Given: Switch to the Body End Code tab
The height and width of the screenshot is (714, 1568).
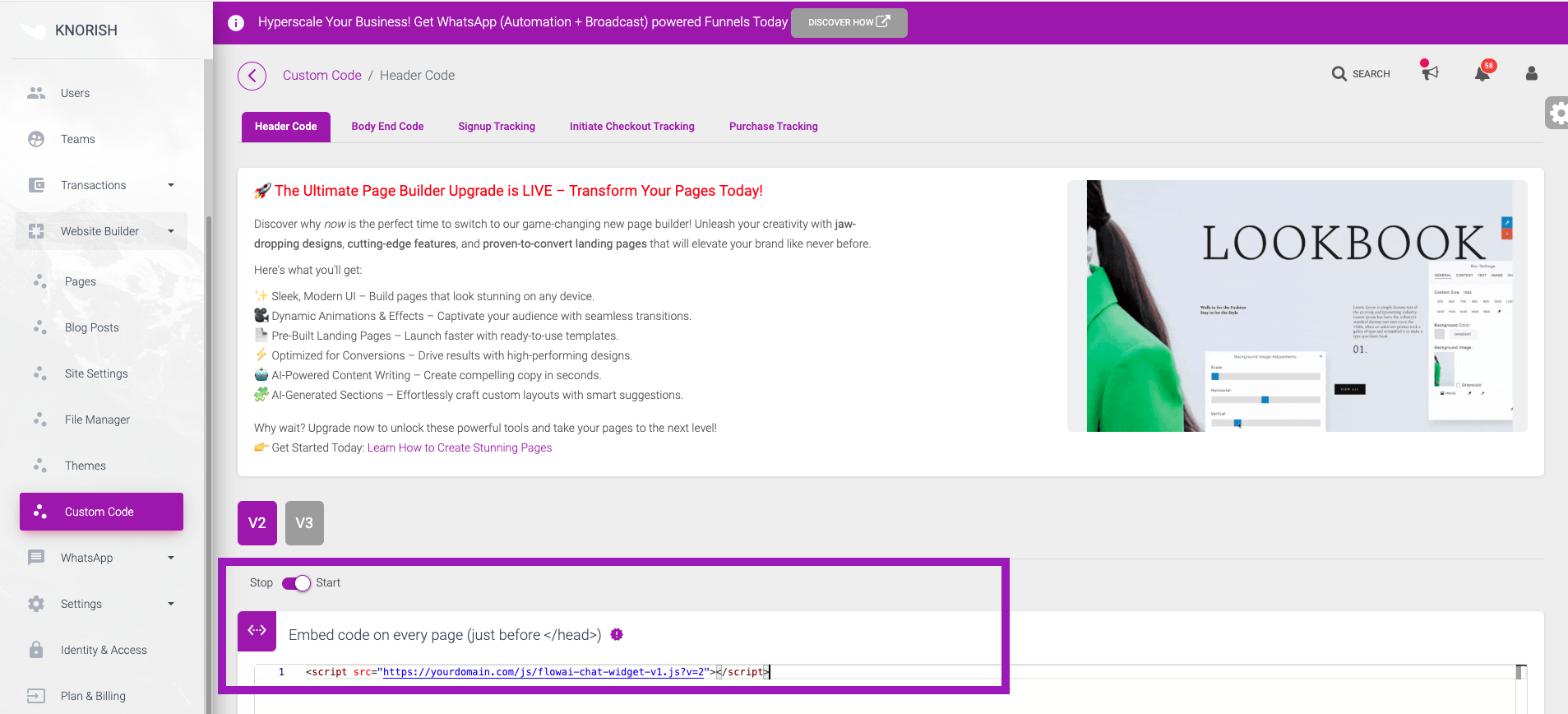Looking at the screenshot, I should tap(387, 127).
